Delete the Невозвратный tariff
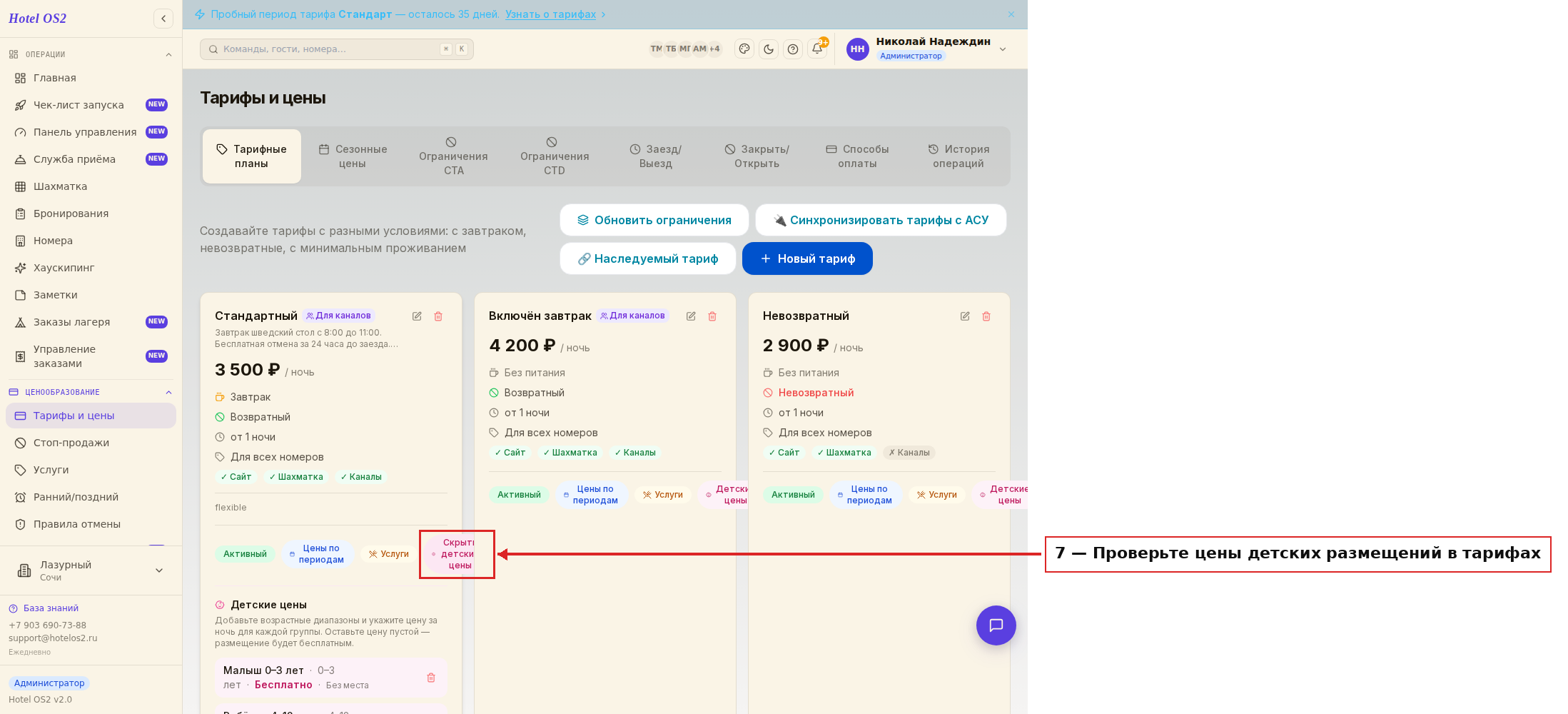 pyautogui.click(x=986, y=316)
